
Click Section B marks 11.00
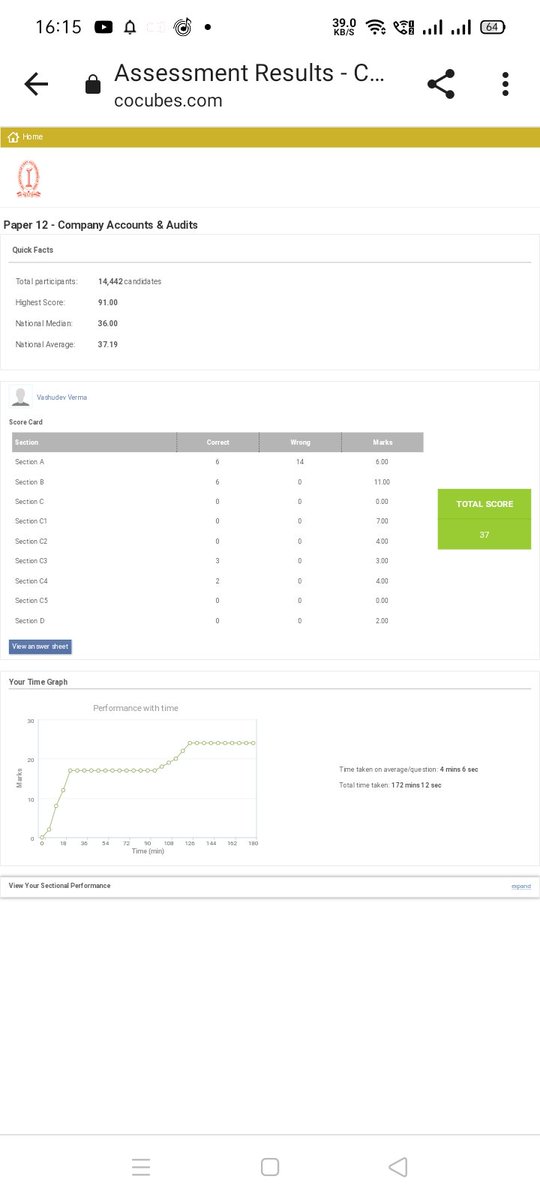[x=382, y=482]
